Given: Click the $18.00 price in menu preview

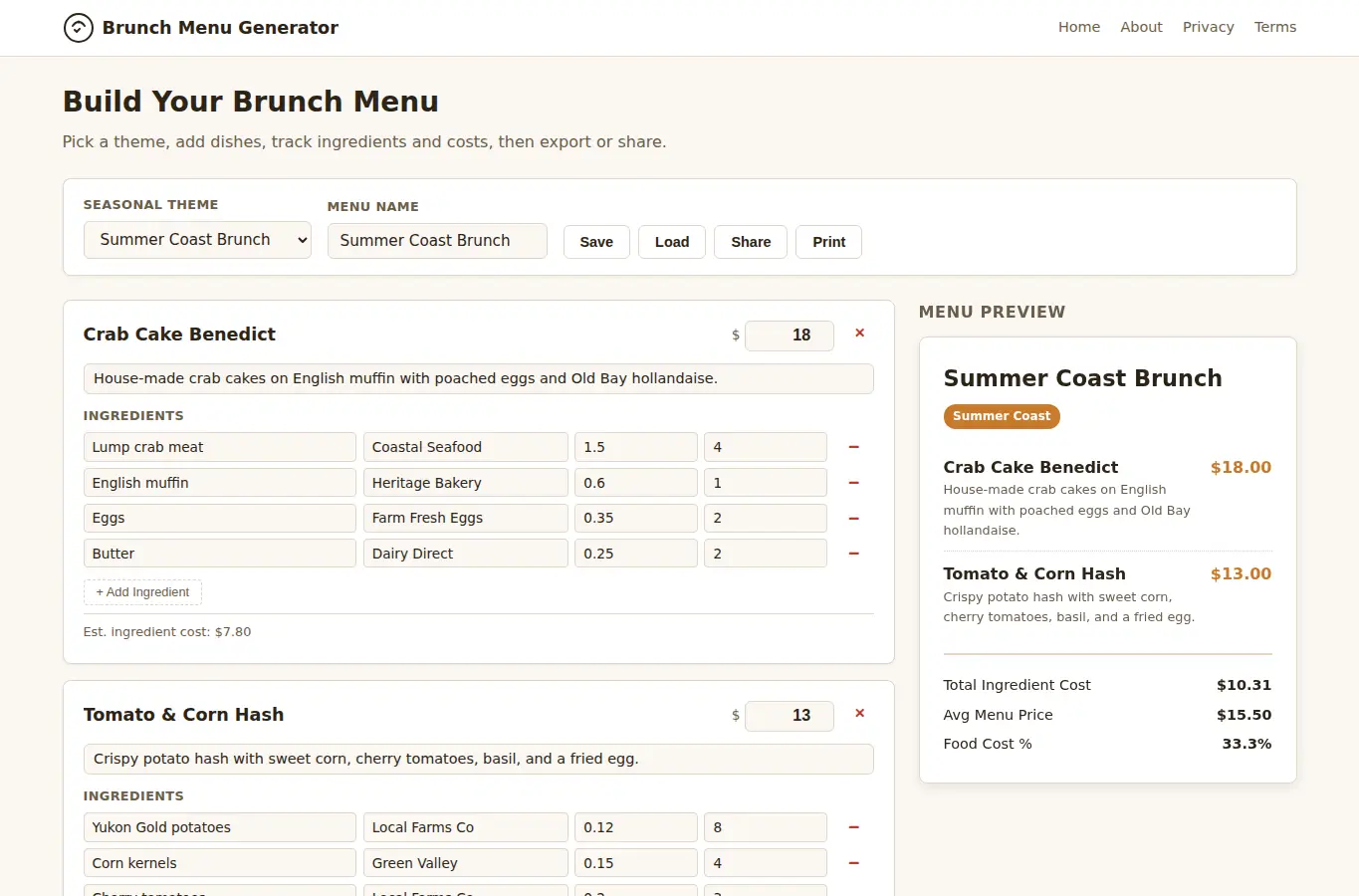Looking at the screenshot, I should click(1241, 467).
